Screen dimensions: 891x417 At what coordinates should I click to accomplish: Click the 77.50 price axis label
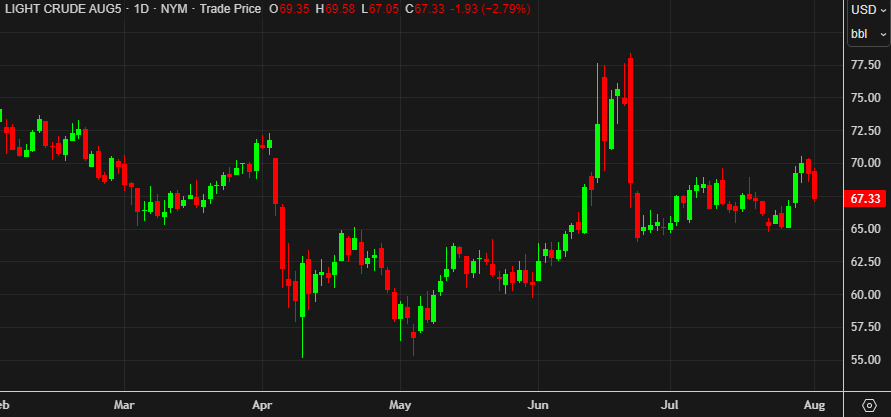865,65
